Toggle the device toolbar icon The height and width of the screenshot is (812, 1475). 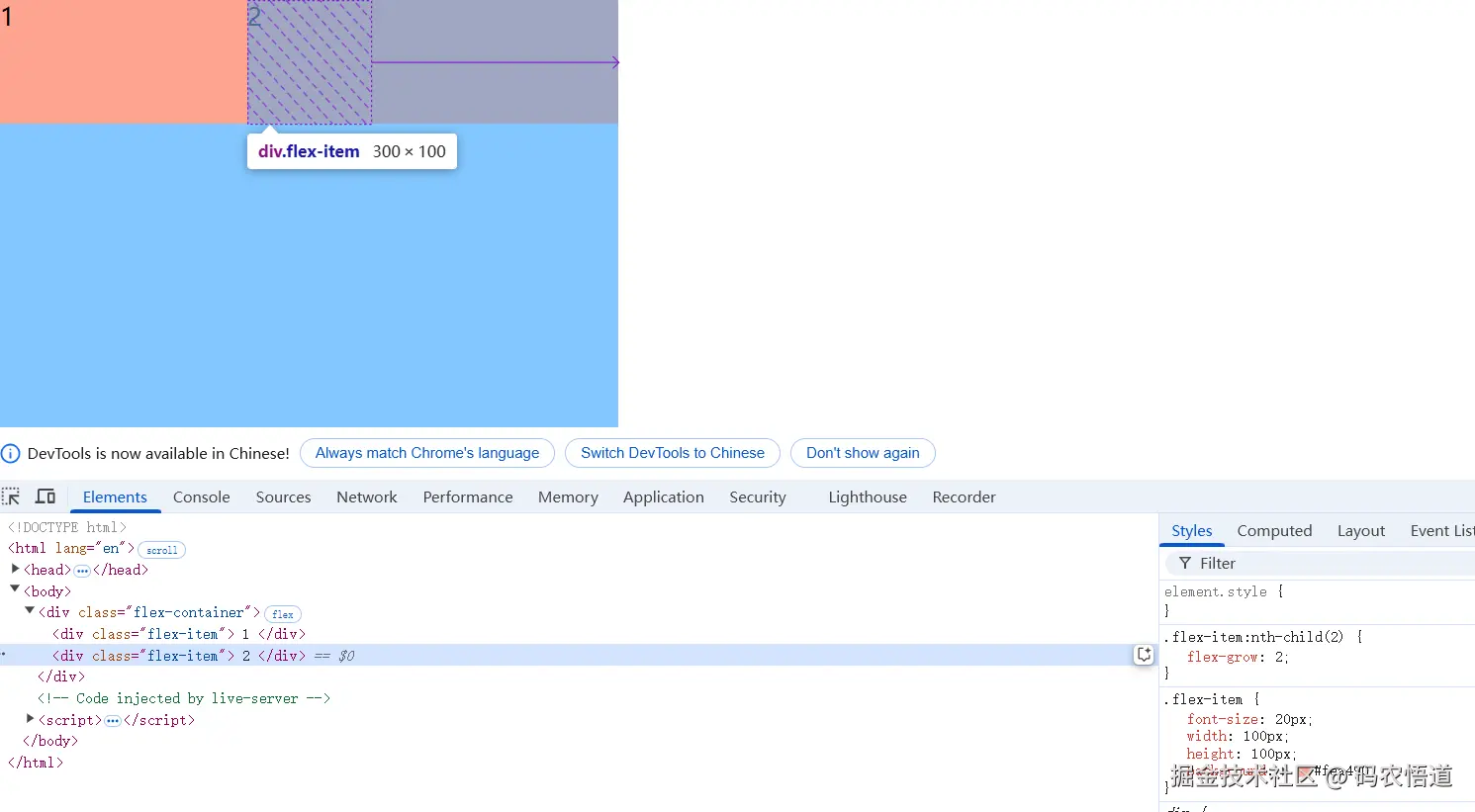pos(46,496)
